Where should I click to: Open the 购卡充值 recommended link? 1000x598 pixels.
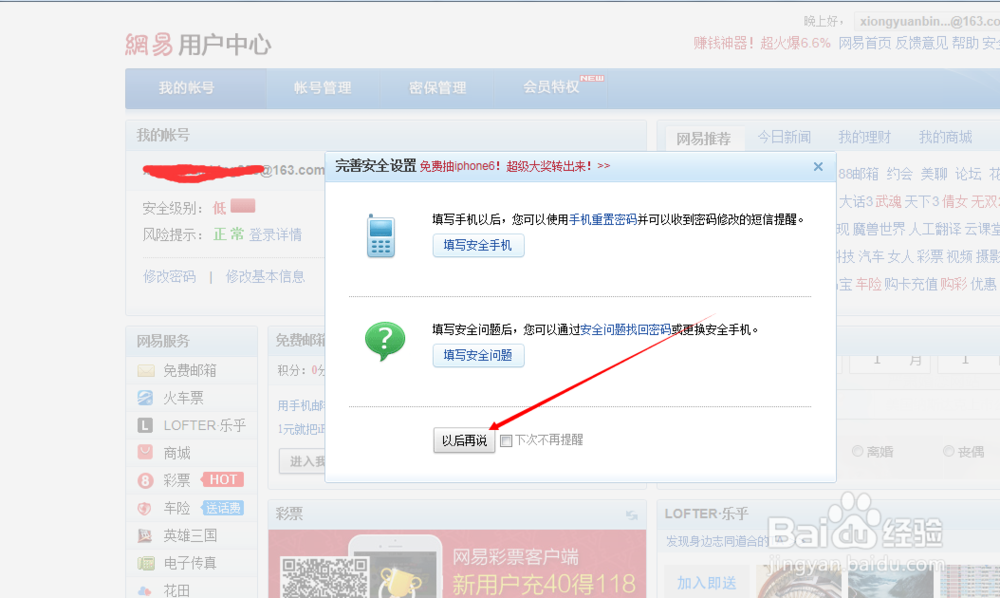910,284
